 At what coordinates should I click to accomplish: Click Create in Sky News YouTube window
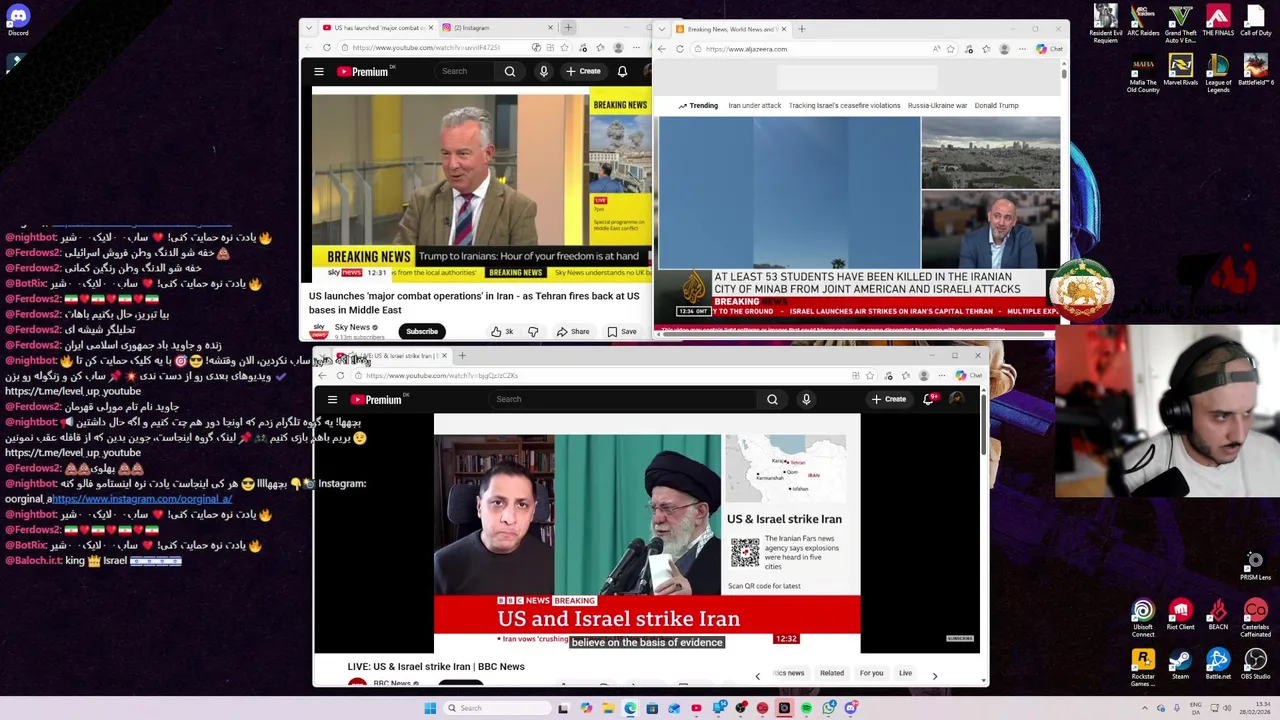click(583, 71)
